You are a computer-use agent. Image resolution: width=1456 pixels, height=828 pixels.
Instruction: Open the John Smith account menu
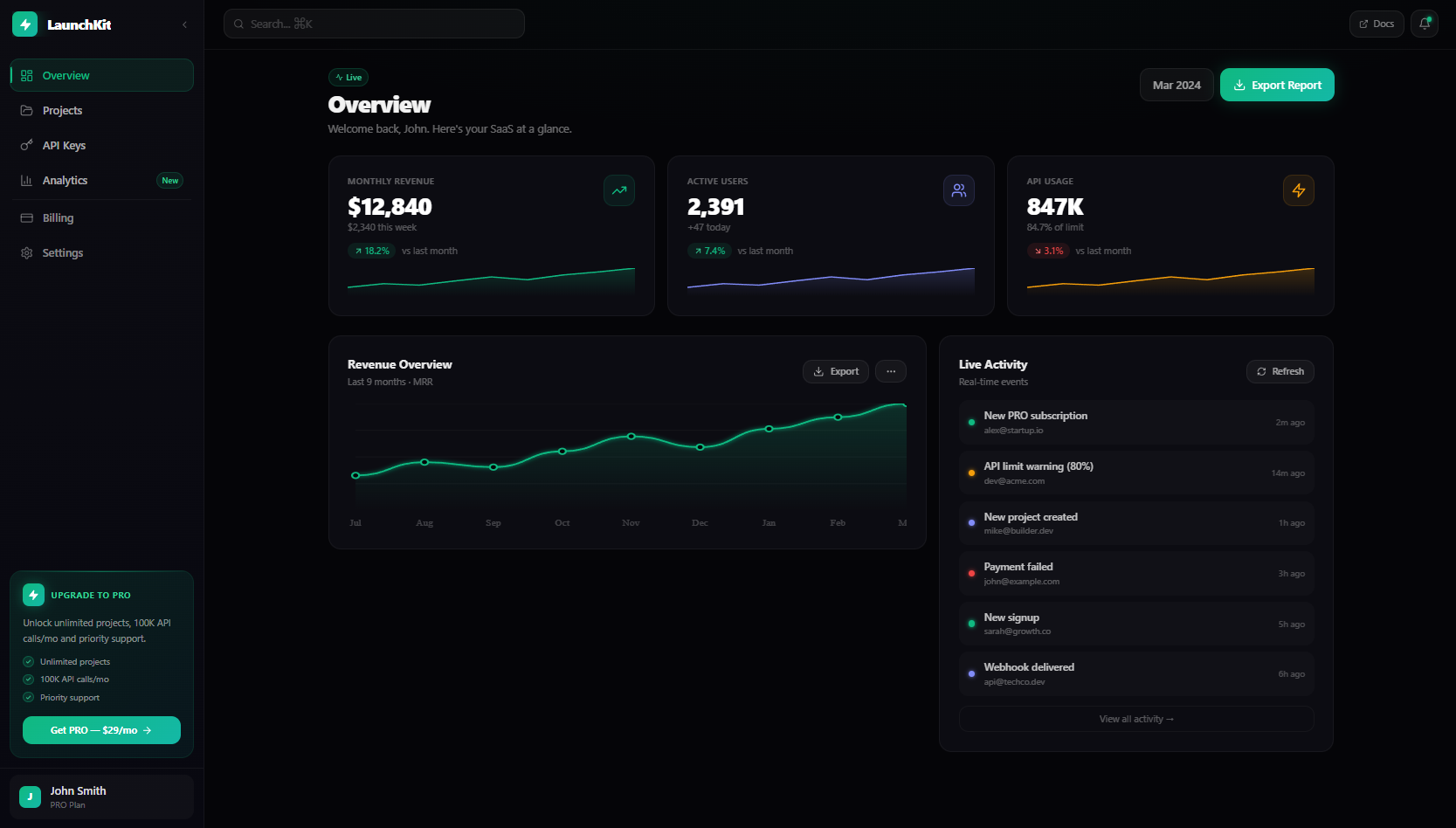pyautogui.click(x=101, y=797)
